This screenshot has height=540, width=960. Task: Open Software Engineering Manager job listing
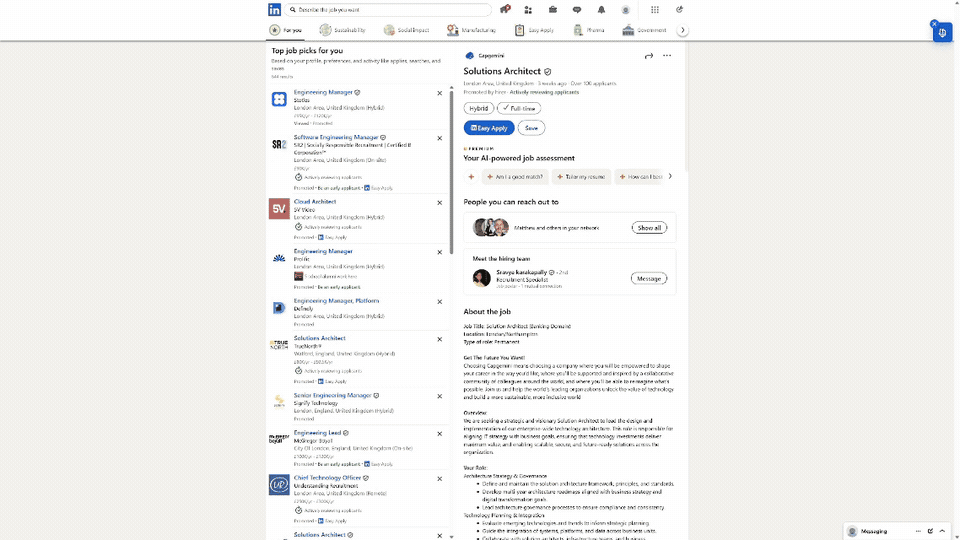pyautogui.click(x=336, y=137)
